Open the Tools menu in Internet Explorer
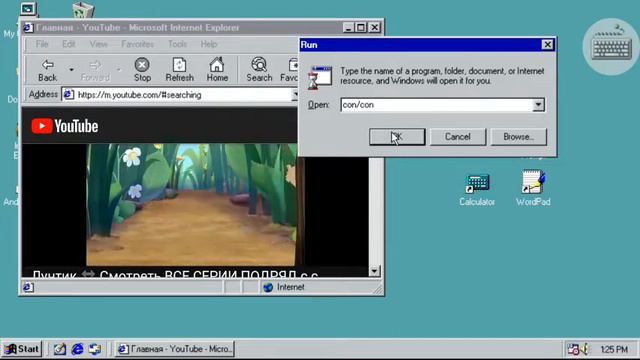This screenshot has width=640, height=360. 178,44
